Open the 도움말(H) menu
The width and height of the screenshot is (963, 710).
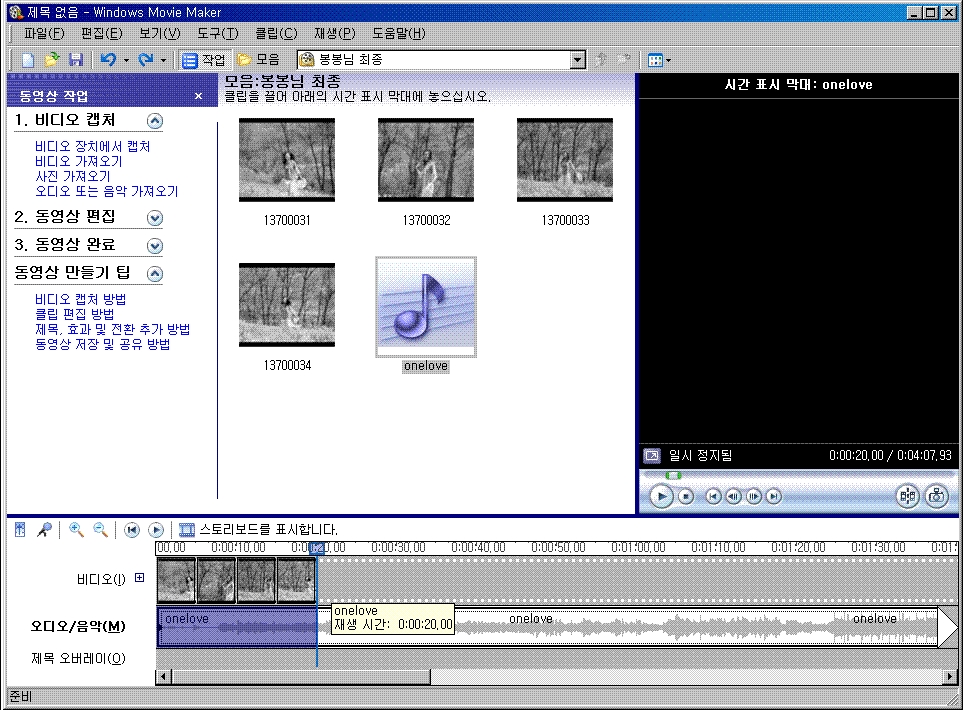click(x=399, y=33)
